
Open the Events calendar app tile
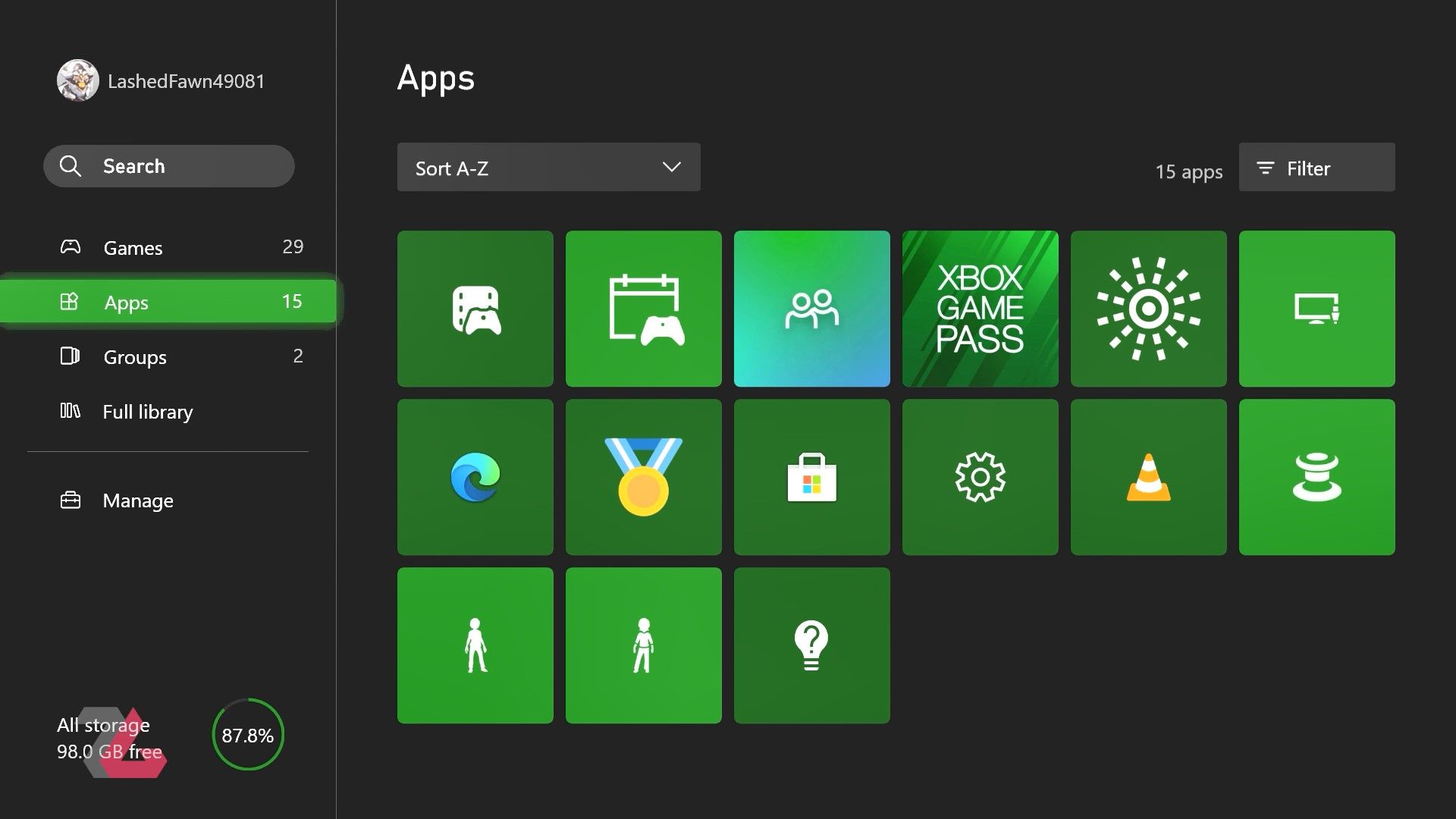click(644, 309)
